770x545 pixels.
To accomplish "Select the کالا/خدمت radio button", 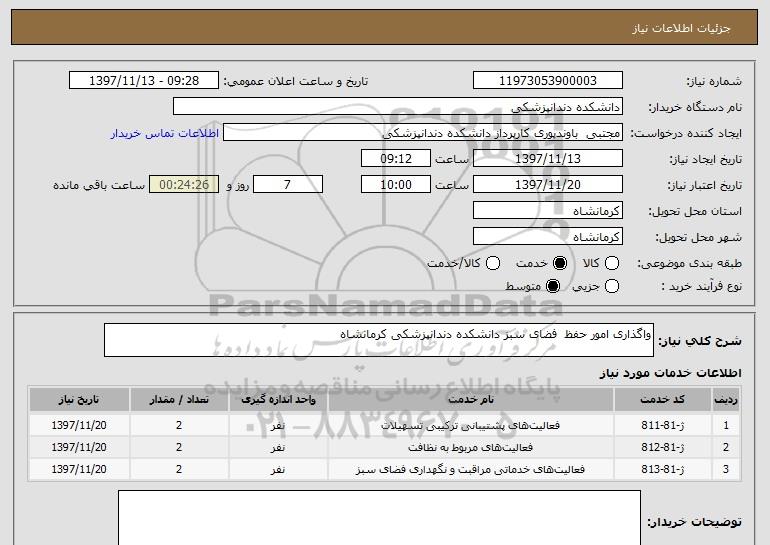I will point(493,263).
